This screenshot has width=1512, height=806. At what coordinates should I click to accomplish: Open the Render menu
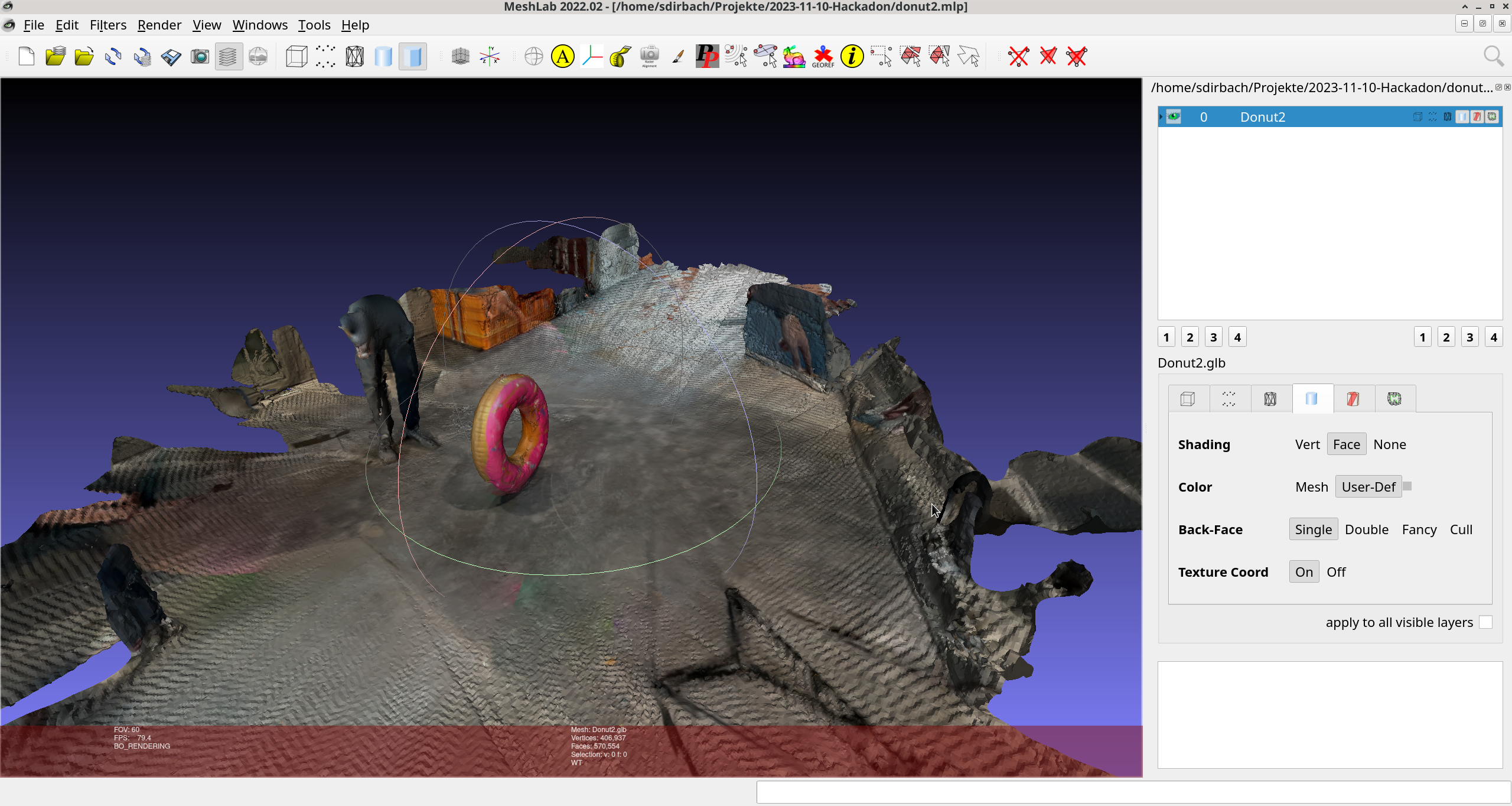(159, 25)
